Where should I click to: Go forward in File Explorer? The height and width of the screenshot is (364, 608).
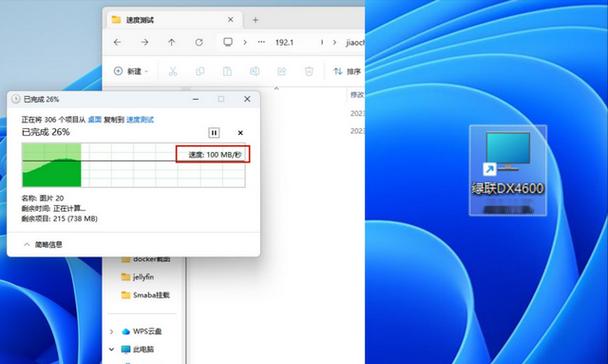coord(145,42)
